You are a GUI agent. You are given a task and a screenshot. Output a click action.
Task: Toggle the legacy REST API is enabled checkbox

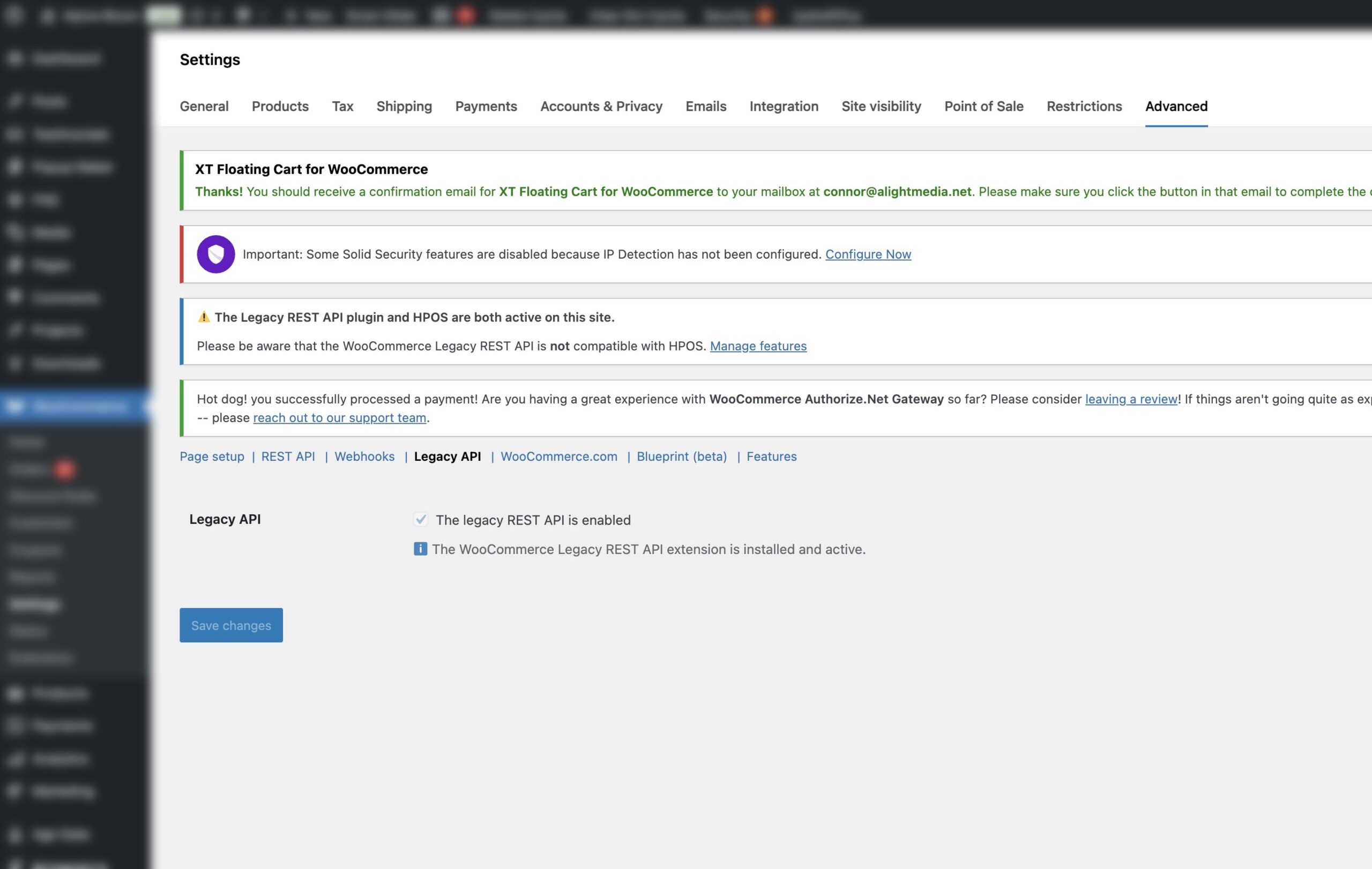(x=421, y=519)
